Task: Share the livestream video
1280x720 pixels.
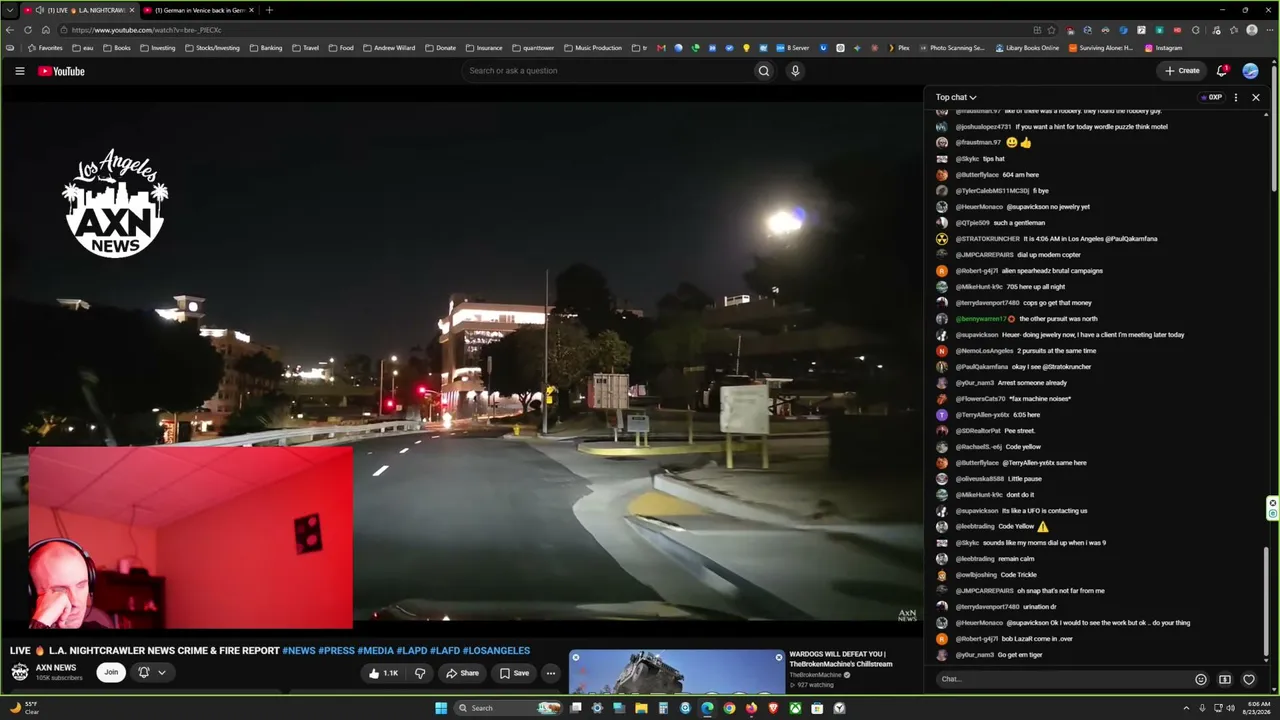Action: (x=463, y=673)
